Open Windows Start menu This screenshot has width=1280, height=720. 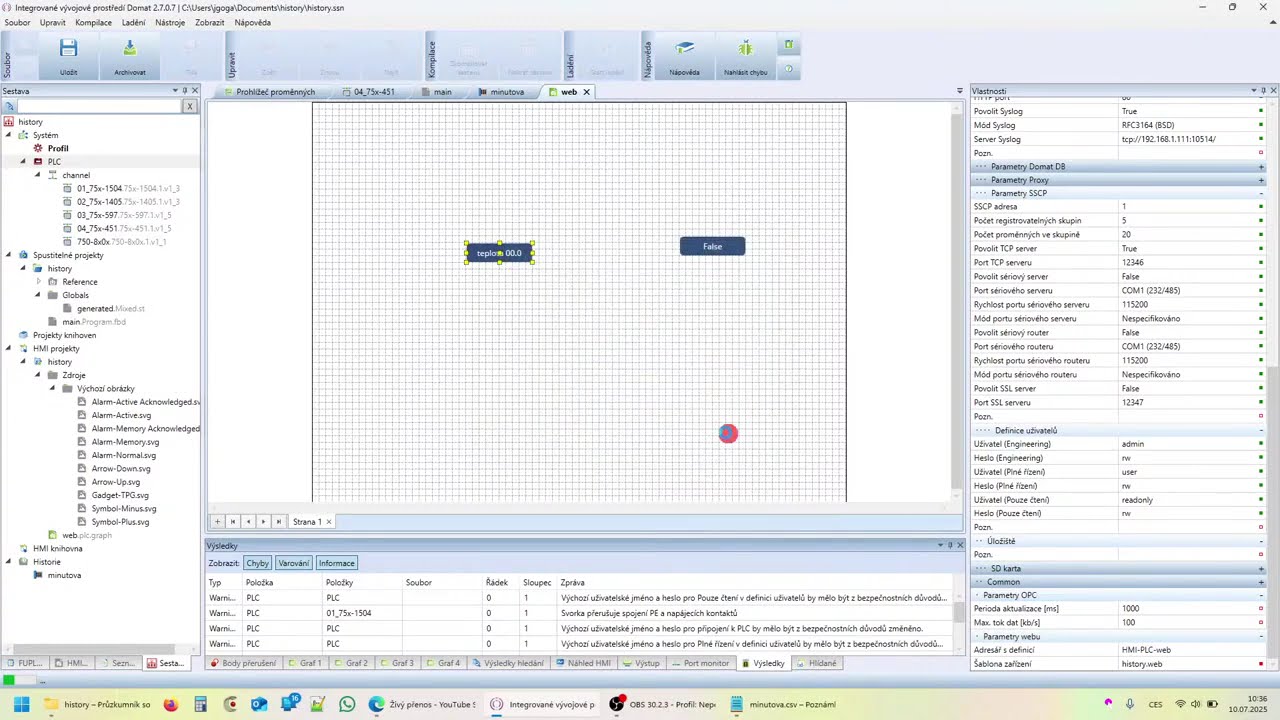(21, 704)
